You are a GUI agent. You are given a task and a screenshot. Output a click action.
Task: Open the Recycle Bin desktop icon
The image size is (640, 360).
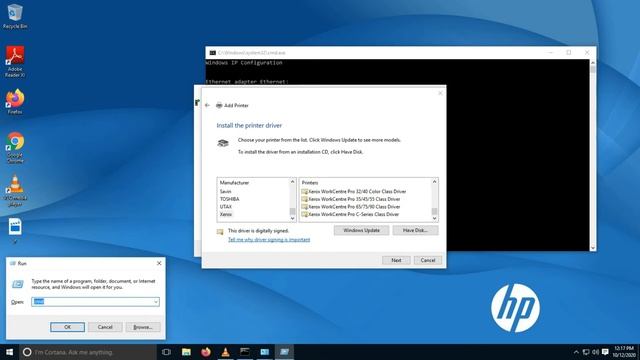[x=15, y=16]
